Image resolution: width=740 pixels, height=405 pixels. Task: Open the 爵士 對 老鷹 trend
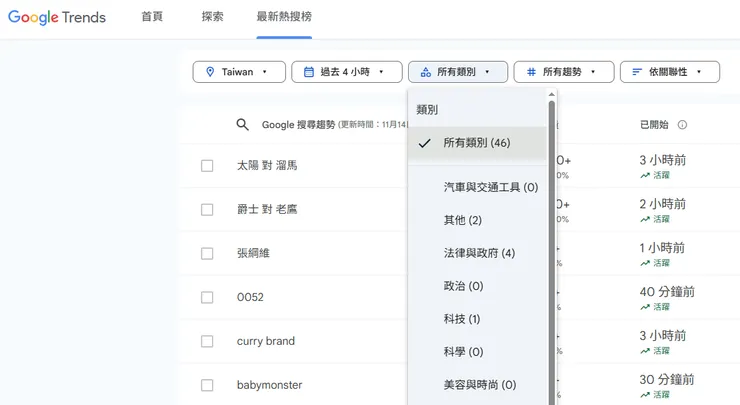(x=267, y=210)
